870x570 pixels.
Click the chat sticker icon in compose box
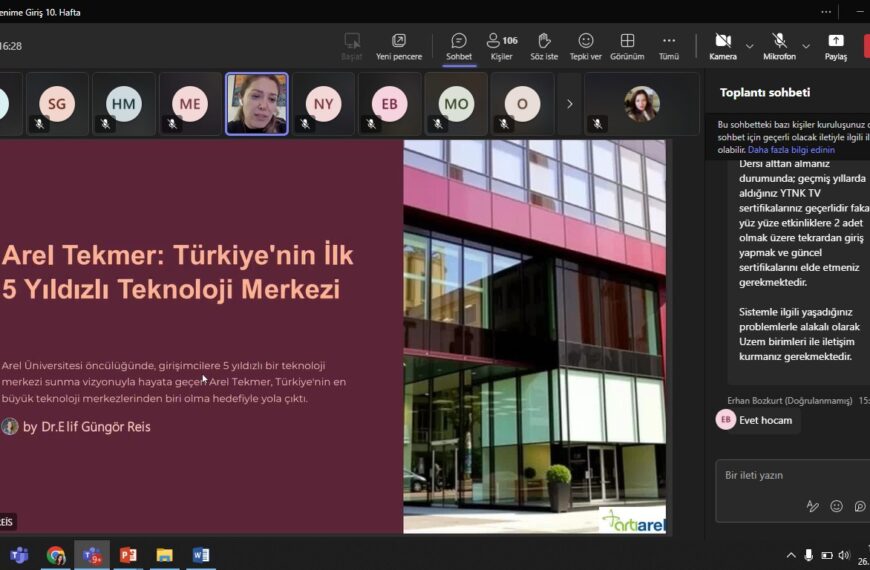[860, 506]
